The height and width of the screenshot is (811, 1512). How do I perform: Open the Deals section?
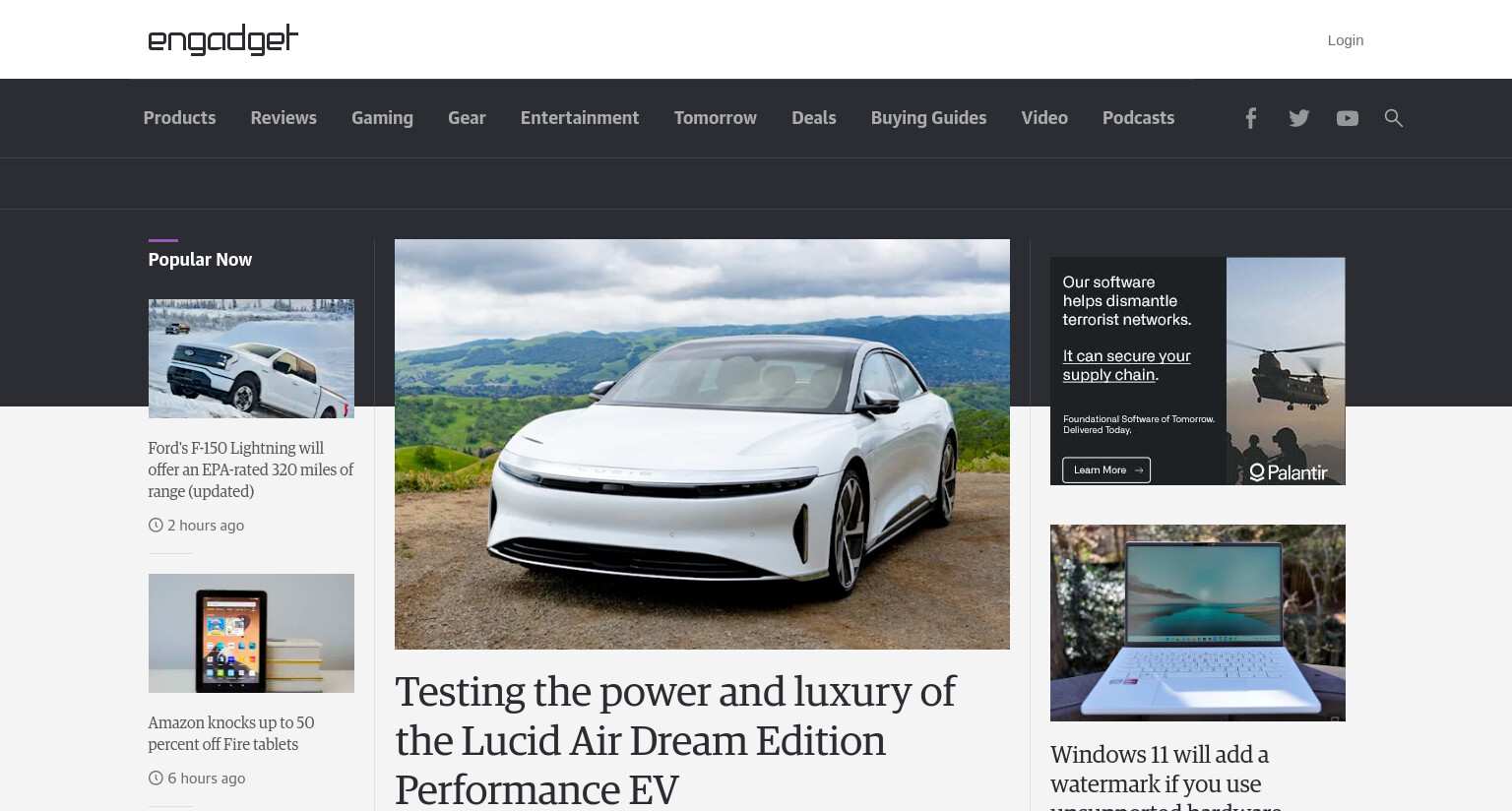814,118
